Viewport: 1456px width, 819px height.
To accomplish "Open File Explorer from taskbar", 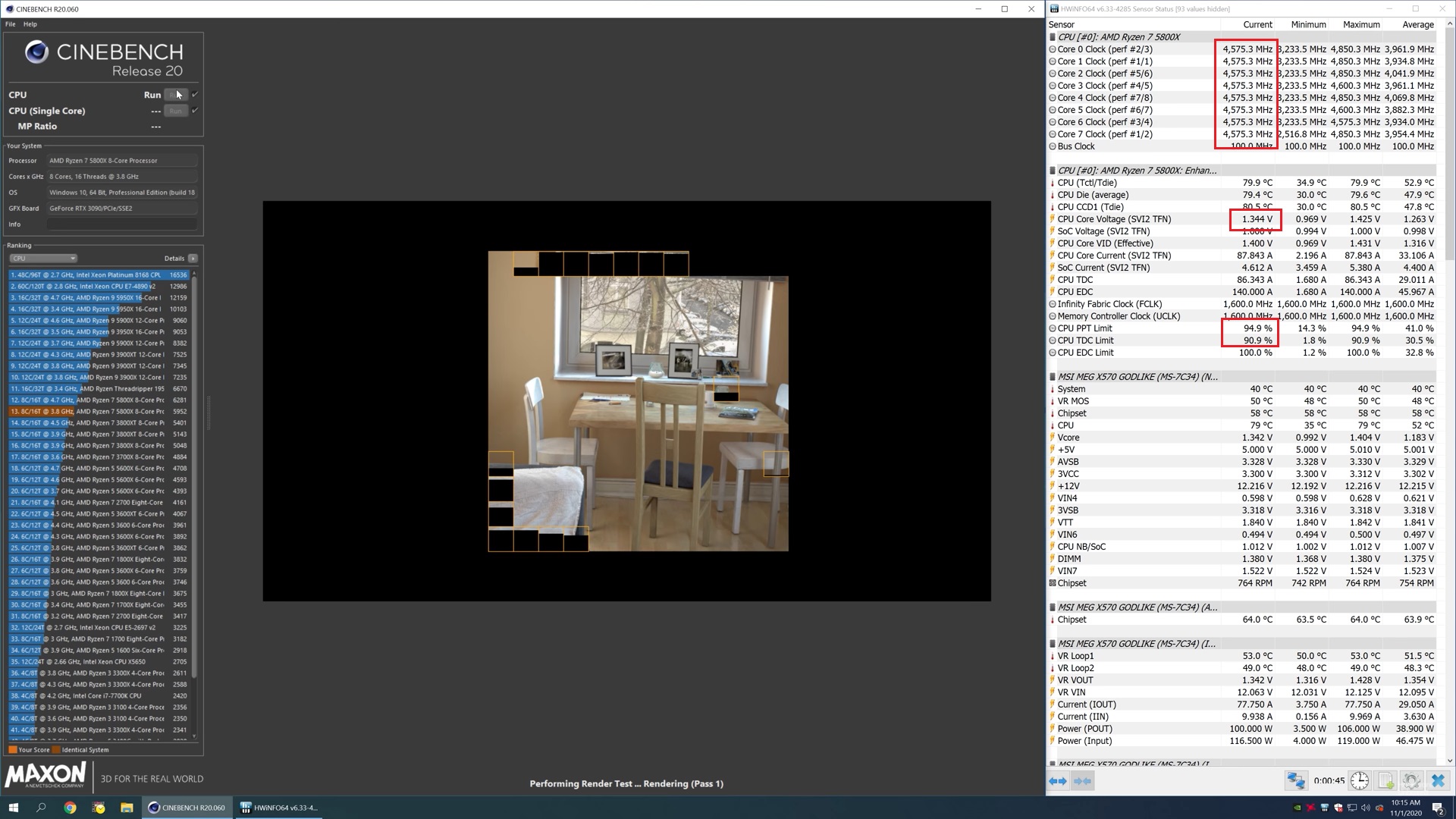I will pos(127,808).
